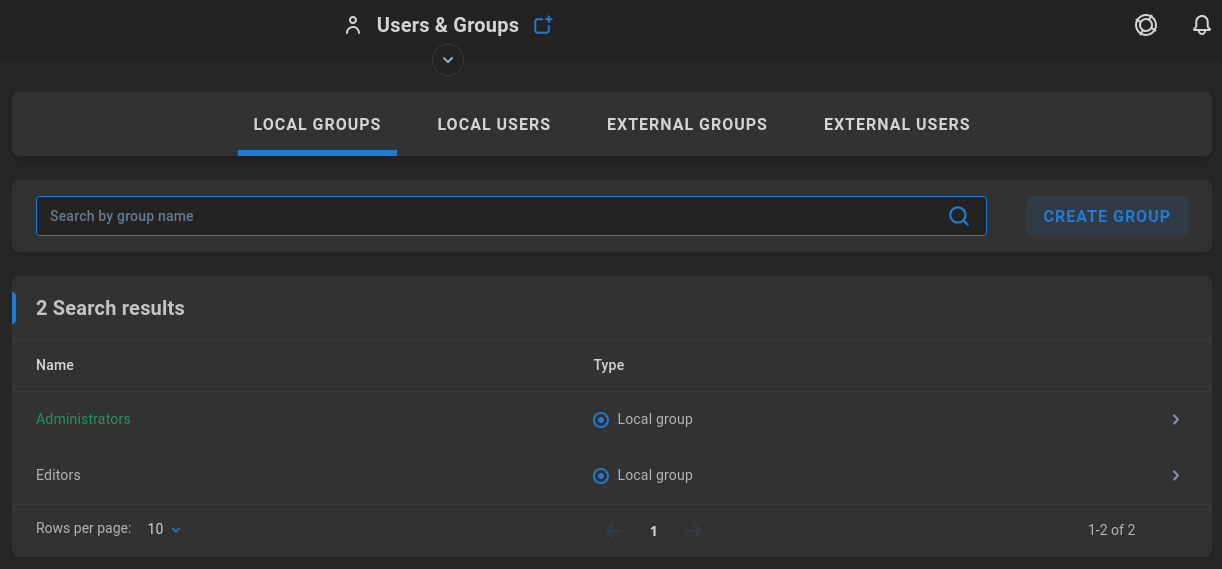1222x569 pixels.
Task: Click the user icon beside Users & Groups
Action: [x=352, y=26]
